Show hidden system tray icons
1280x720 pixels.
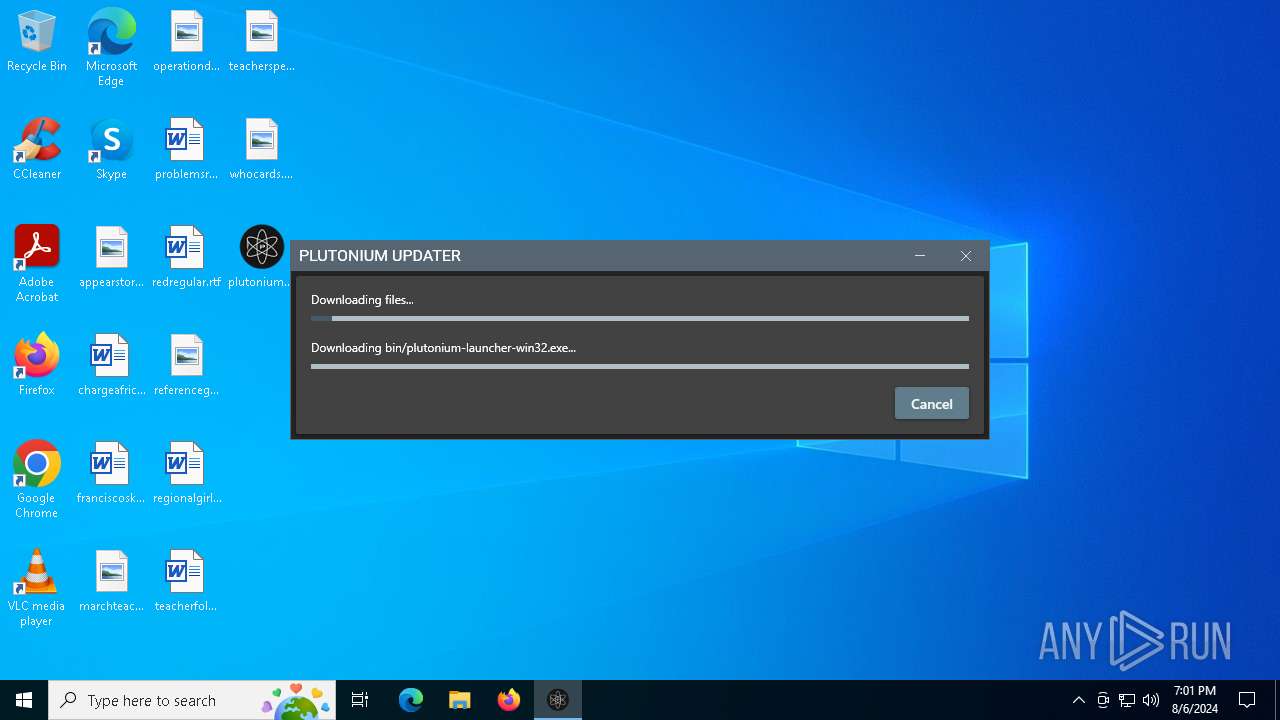pos(1078,700)
